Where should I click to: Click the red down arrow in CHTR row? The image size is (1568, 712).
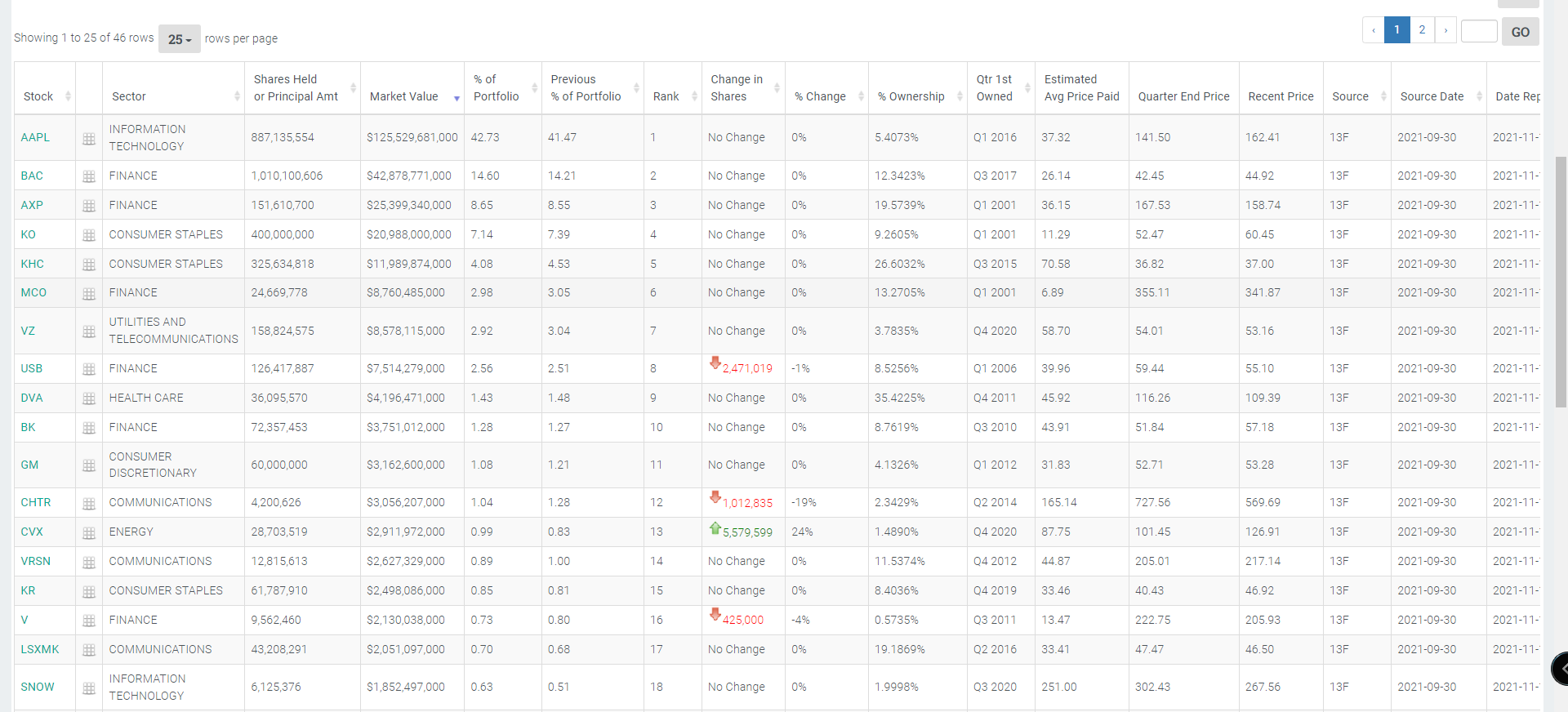point(715,496)
